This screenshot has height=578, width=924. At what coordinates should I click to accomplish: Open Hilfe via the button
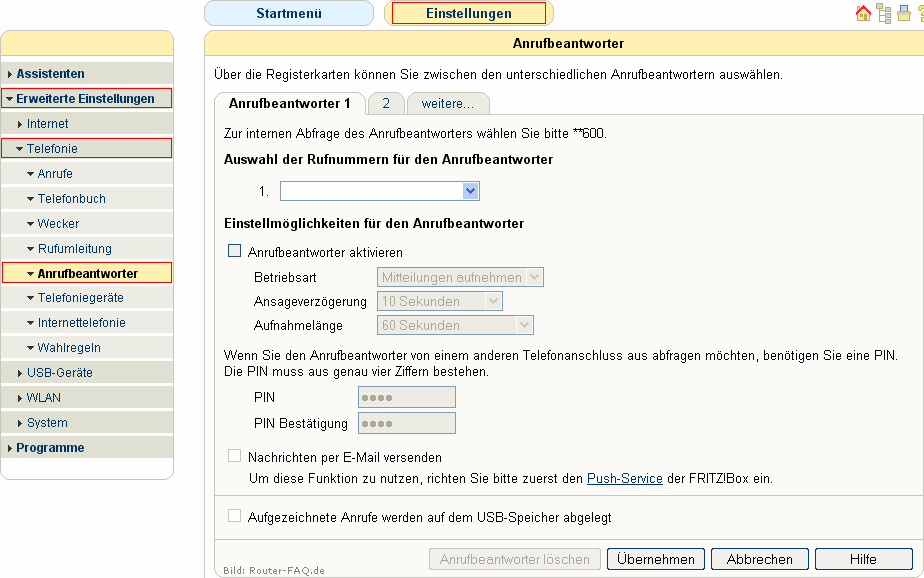tap(863, 559)
